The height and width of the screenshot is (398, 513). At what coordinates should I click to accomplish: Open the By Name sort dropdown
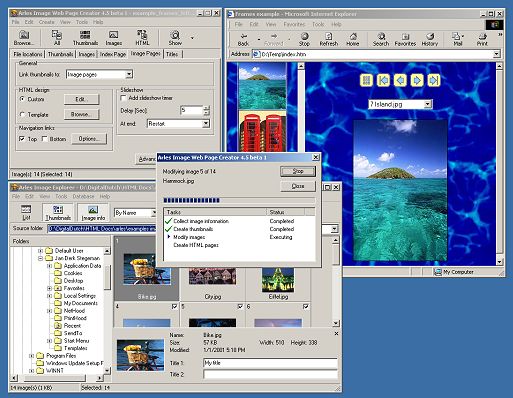(x=154, y=213)
